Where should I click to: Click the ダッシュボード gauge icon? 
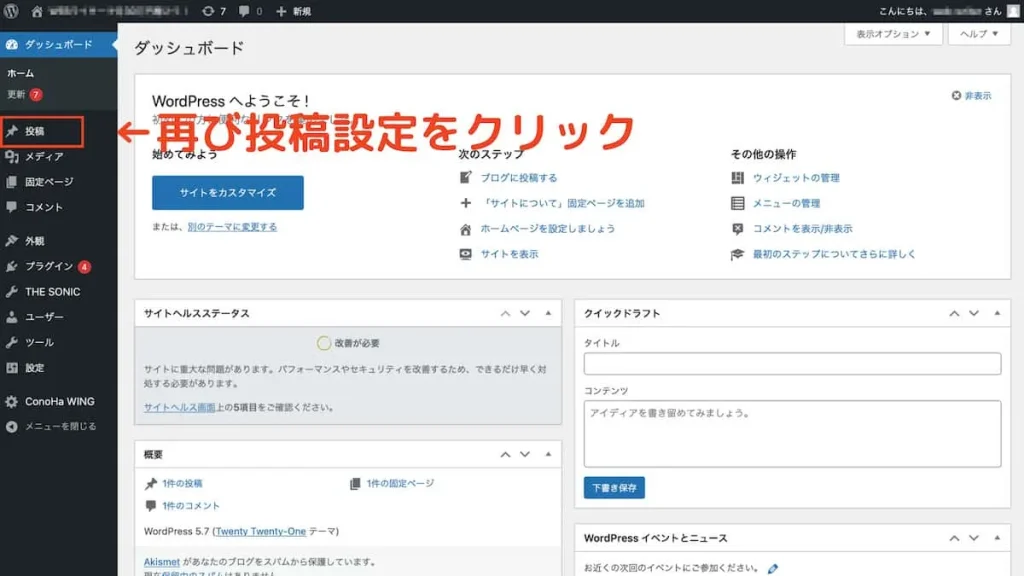point(12,44)
